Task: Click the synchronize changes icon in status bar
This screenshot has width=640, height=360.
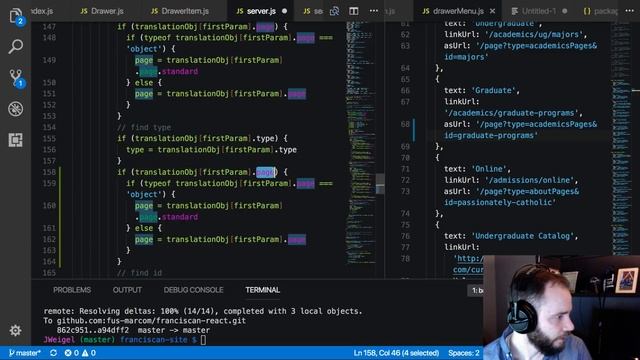Action: tap(53, 353)
